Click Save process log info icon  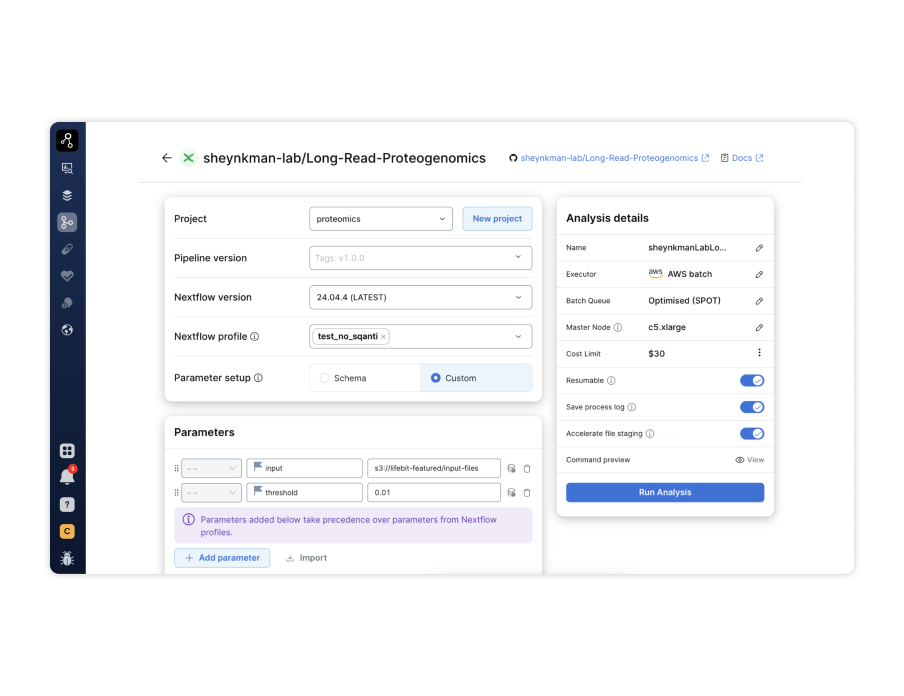click(632, 407)
